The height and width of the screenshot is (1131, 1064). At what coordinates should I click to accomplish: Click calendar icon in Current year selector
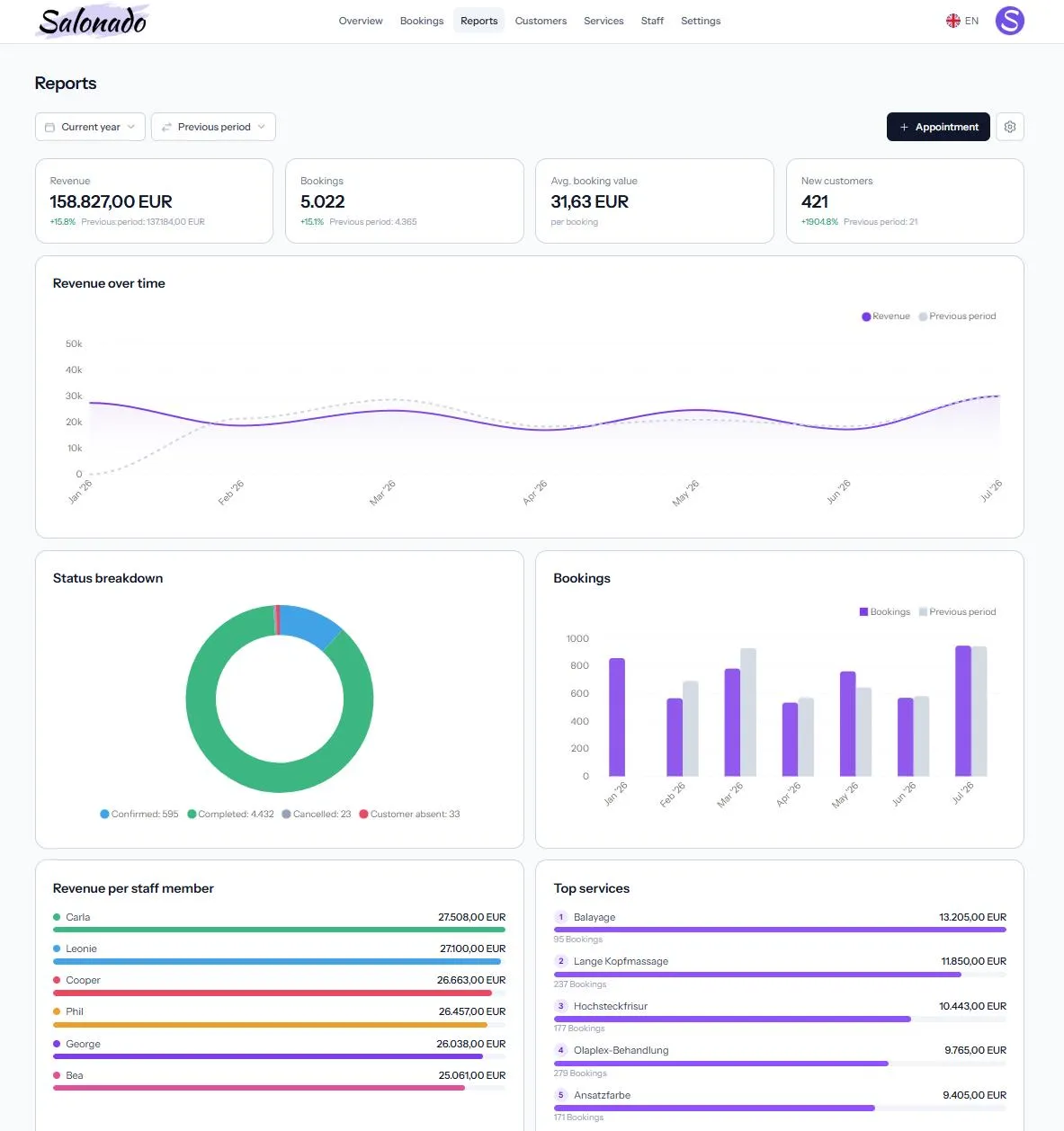[x=49, y=127]
